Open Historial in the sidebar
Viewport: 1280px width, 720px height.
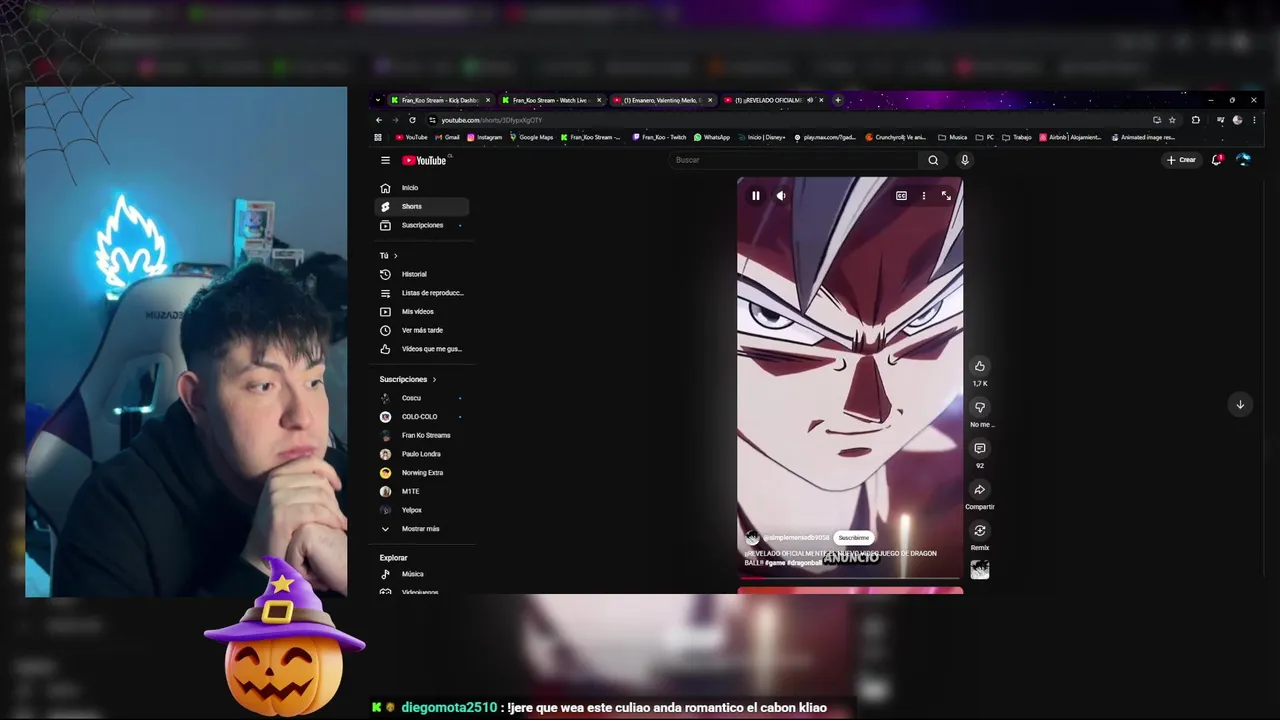click(x=422, y=274)
